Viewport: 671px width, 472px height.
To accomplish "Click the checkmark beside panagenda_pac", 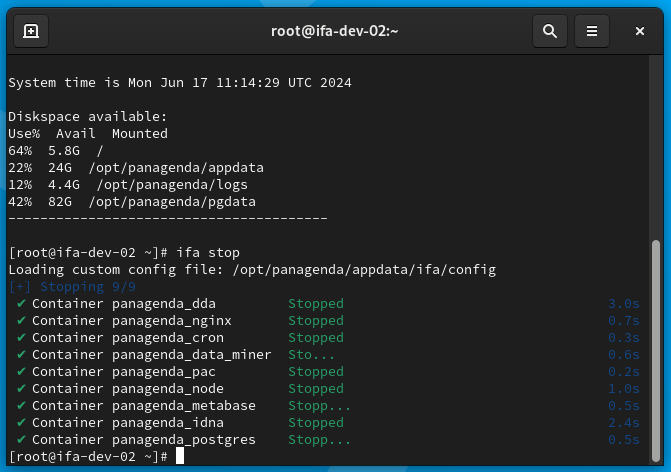I will coord(21,371).
